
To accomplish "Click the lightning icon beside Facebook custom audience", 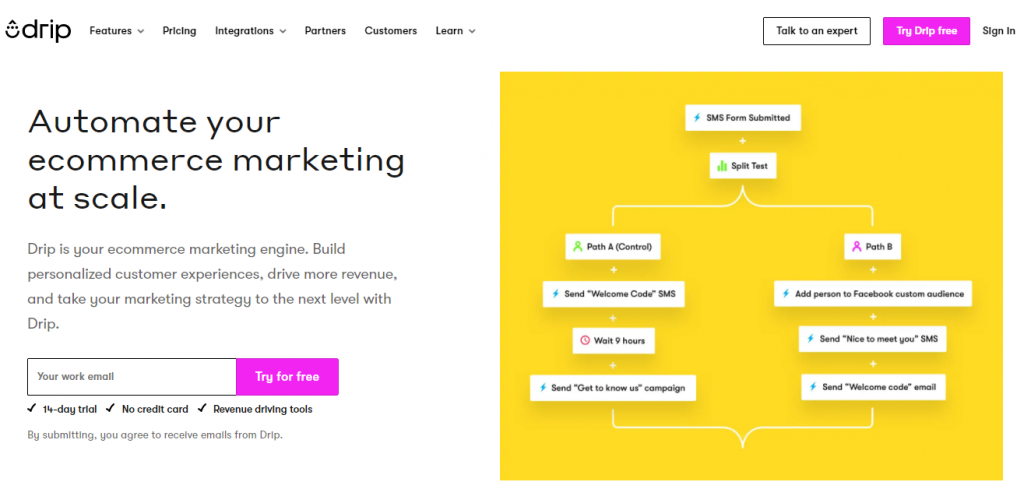I will click(787, 294).
